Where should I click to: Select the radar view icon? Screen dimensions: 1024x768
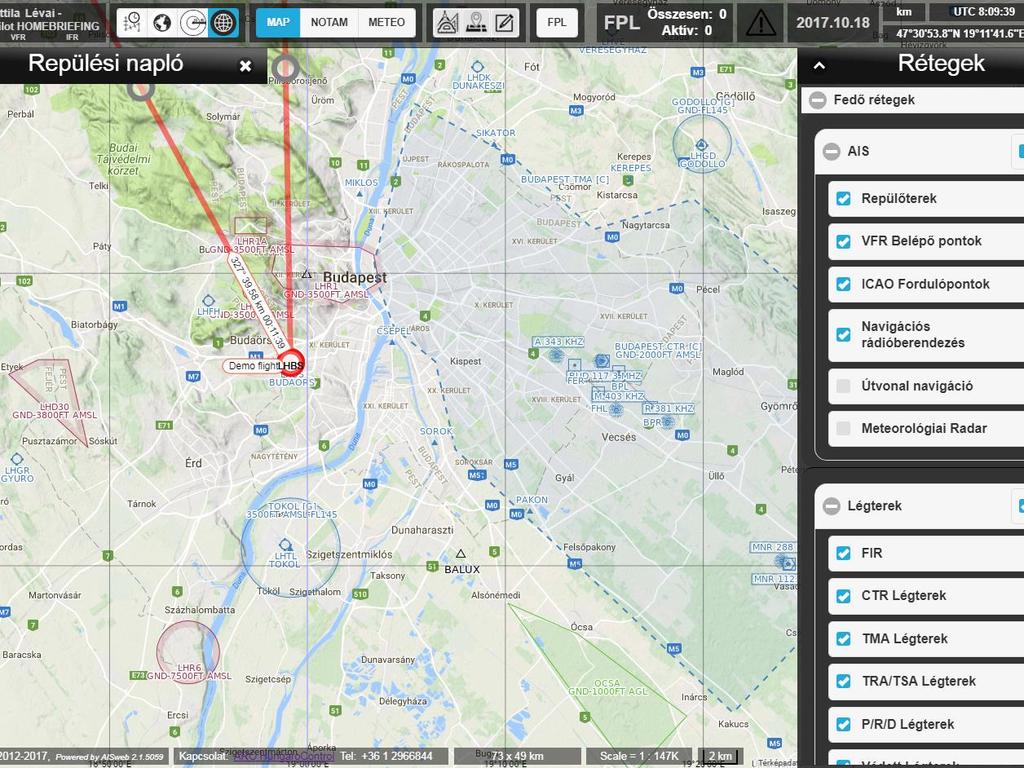(193, 22)
